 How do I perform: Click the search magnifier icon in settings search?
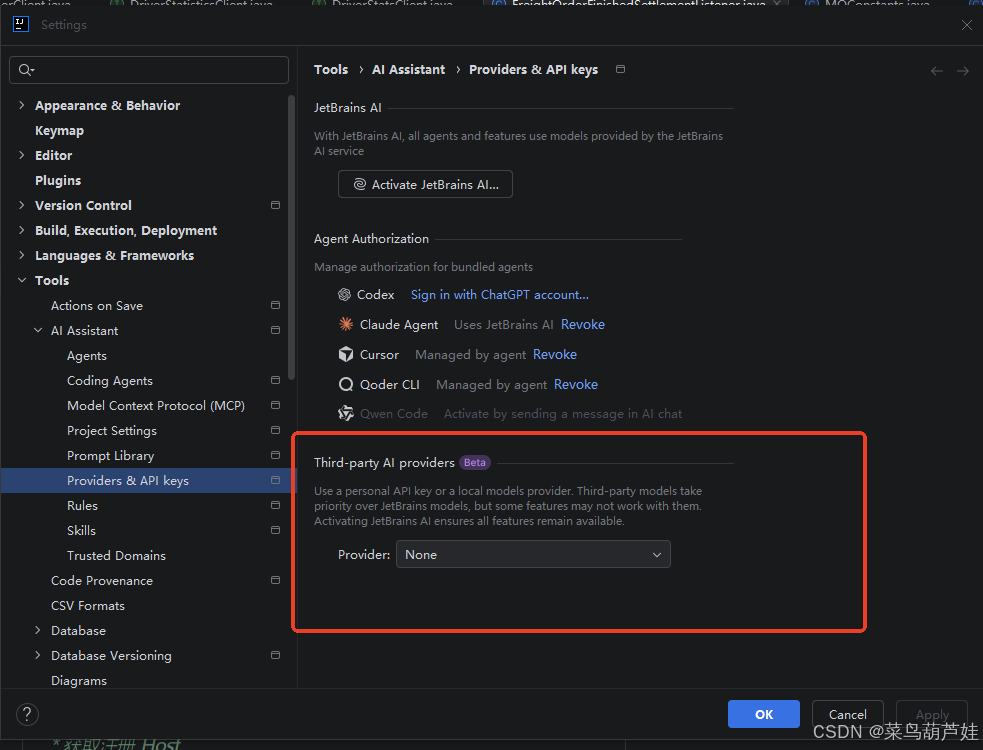pos(26,70)
